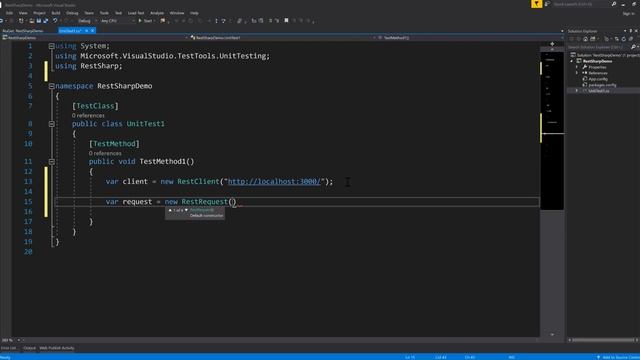This screenshot has width=640, height=360.
Task: Click the Save file toolbar icon
Action: pos(39,20)
